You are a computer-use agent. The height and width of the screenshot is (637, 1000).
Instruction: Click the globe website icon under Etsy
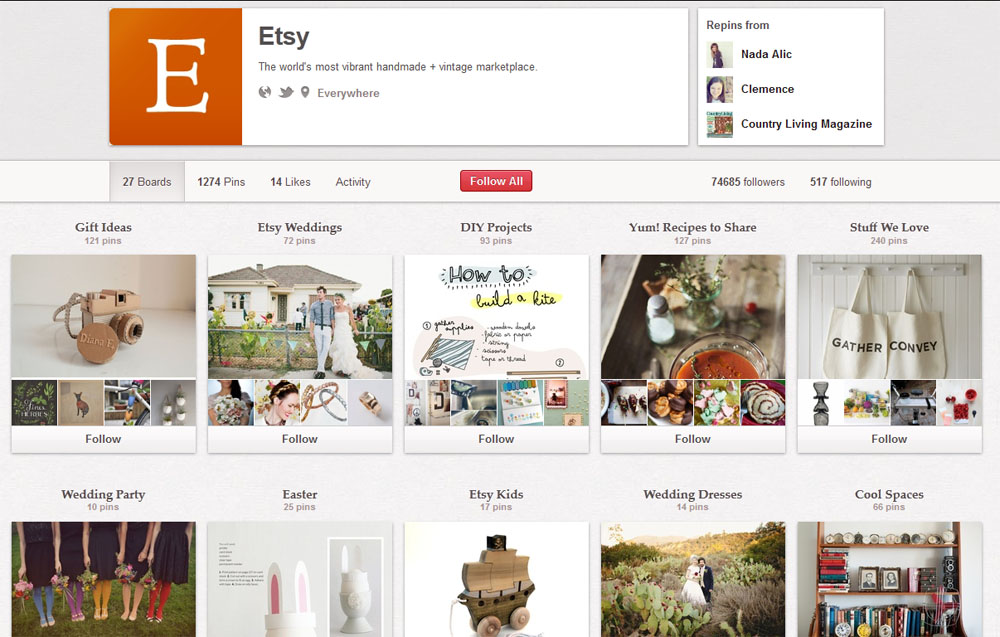(265, 92)
